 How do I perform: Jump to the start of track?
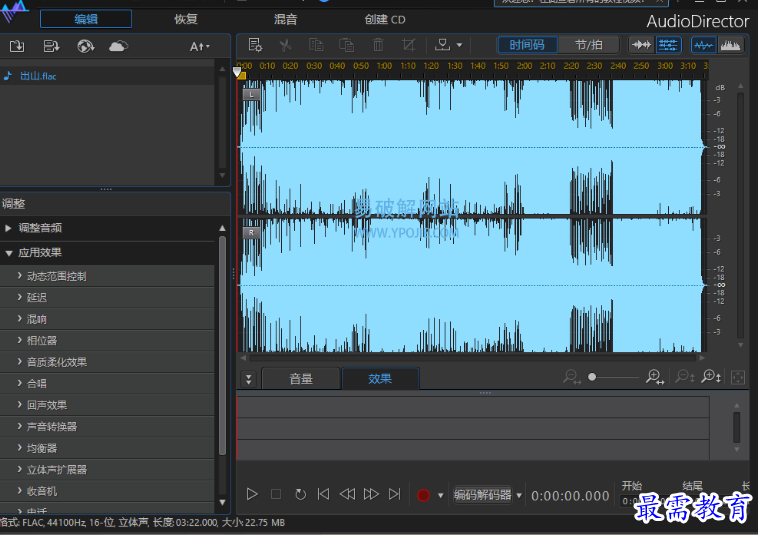[323, 494]
